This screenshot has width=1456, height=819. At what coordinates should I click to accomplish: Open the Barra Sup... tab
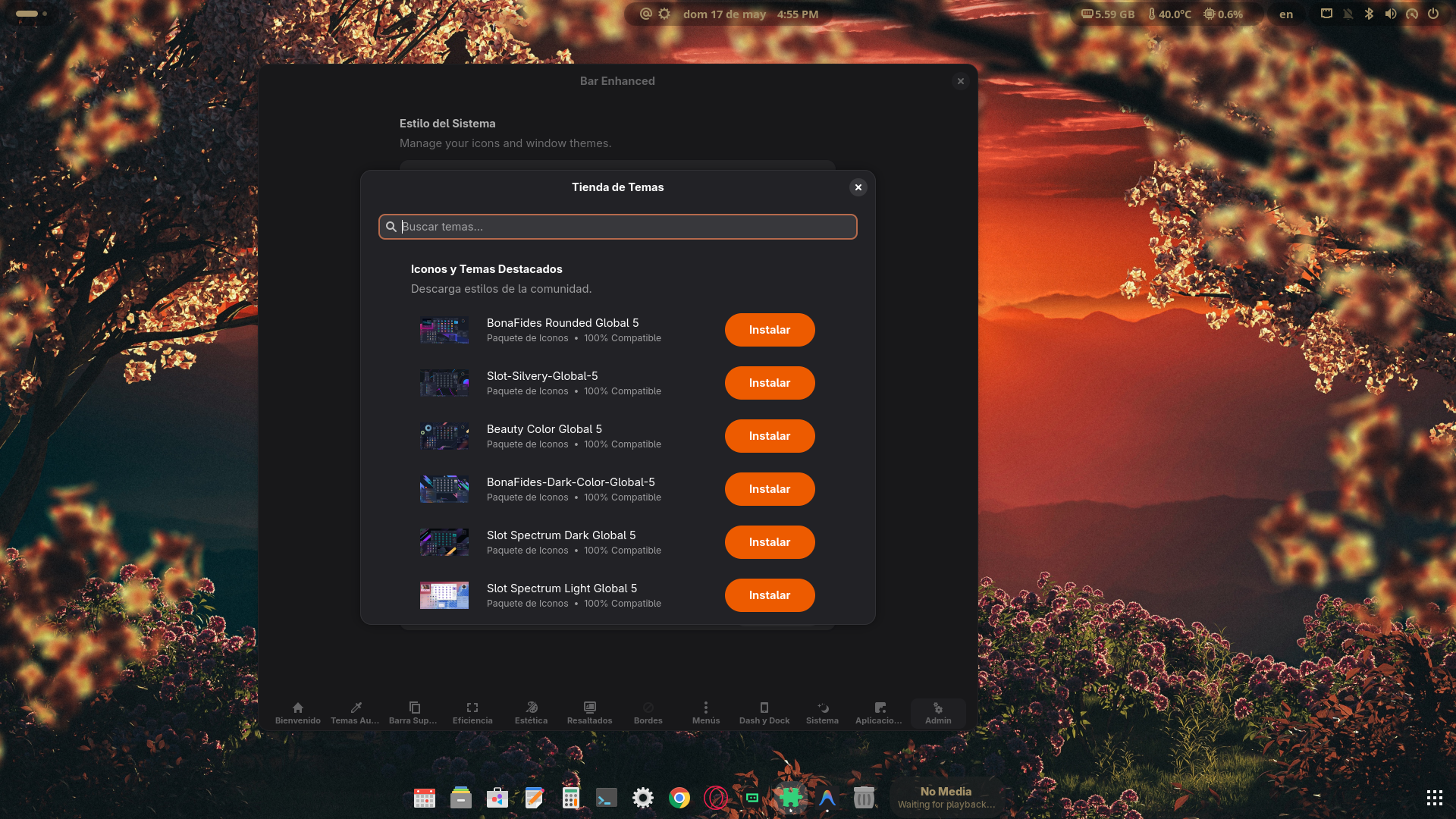coord(413,713)
